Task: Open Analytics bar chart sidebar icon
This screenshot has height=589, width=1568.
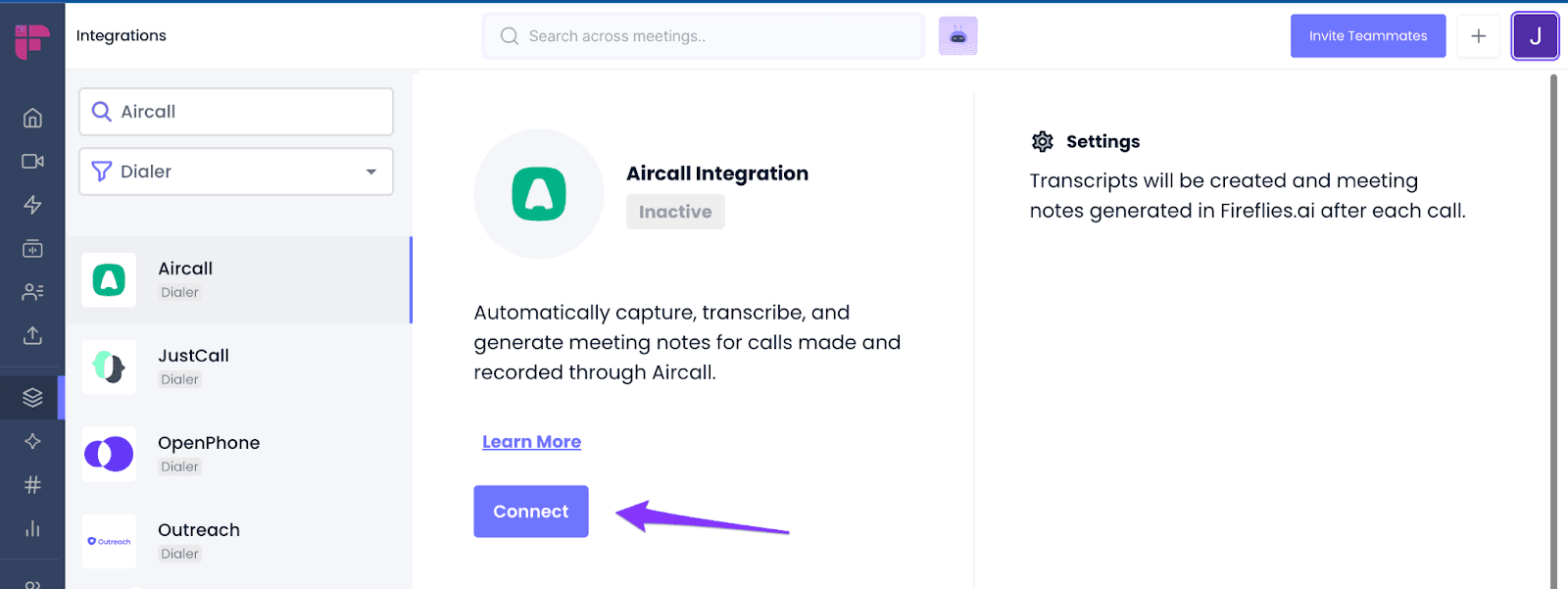Action: pyautogui.click(x=32, y=528)
